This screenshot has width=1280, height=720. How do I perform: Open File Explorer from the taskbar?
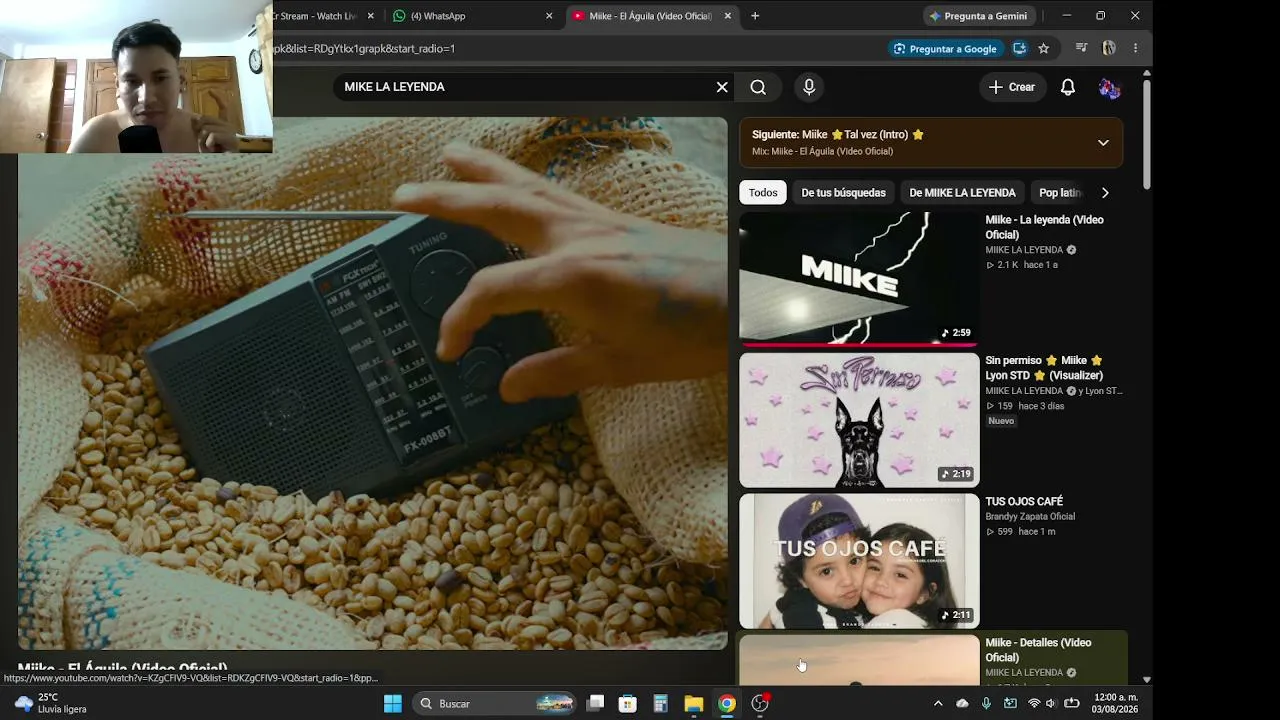[694, 703]
